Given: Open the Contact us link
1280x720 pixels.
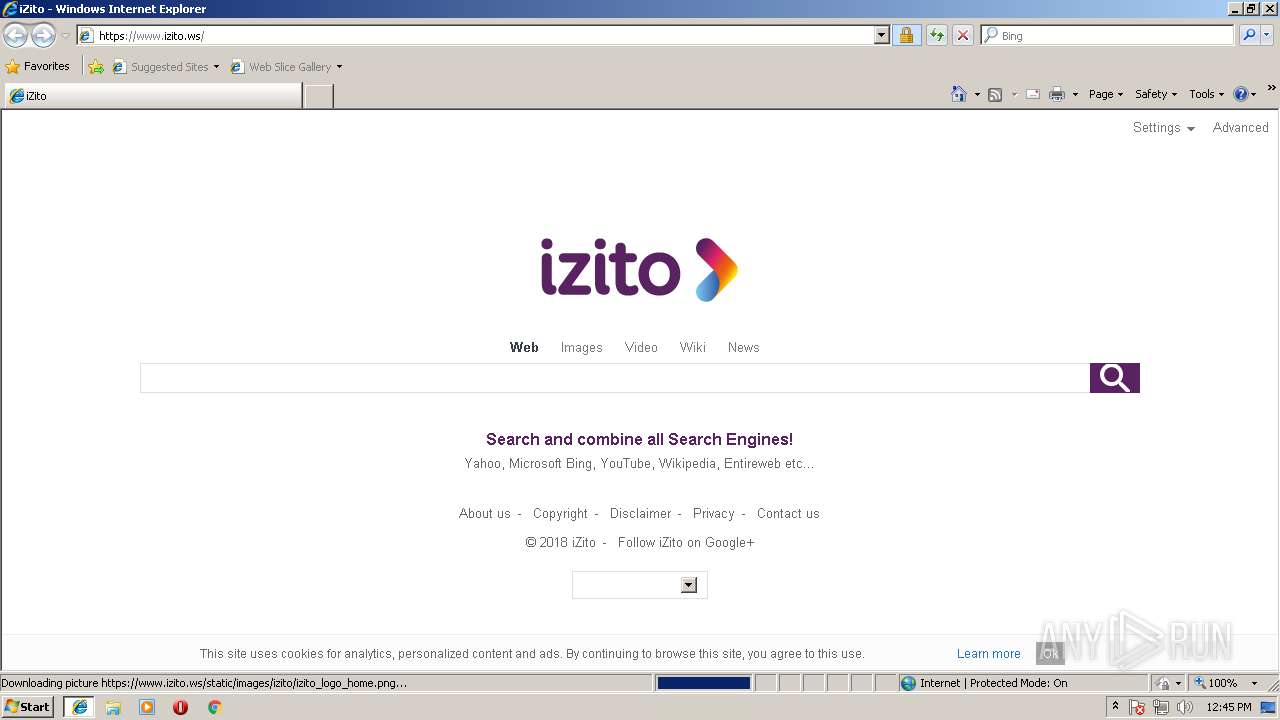Looking at the screenshot, I should 788,514.
